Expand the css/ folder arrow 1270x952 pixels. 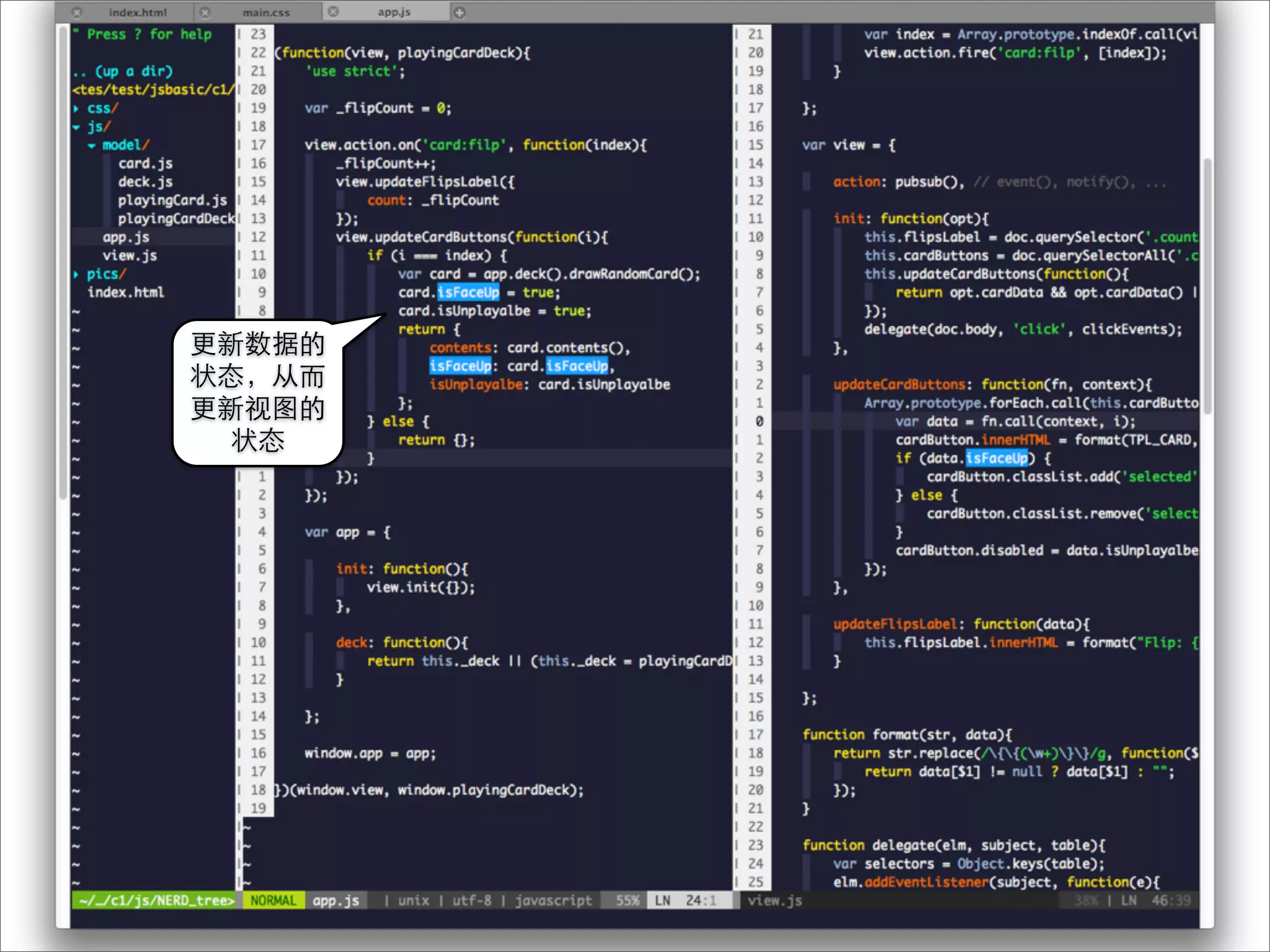coord(76,108)
